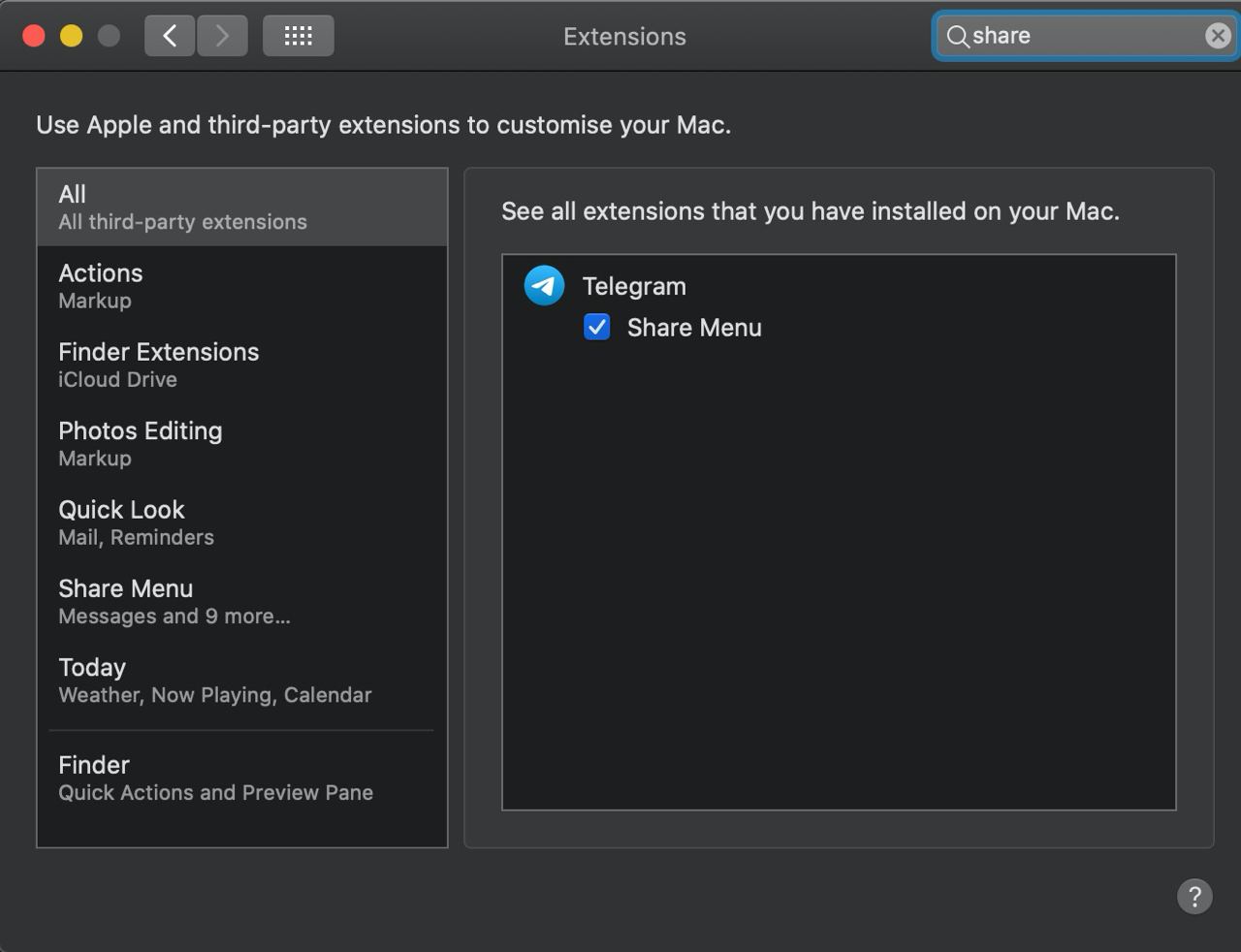Click the Share Menu label under Telegram

click(694, 328)
